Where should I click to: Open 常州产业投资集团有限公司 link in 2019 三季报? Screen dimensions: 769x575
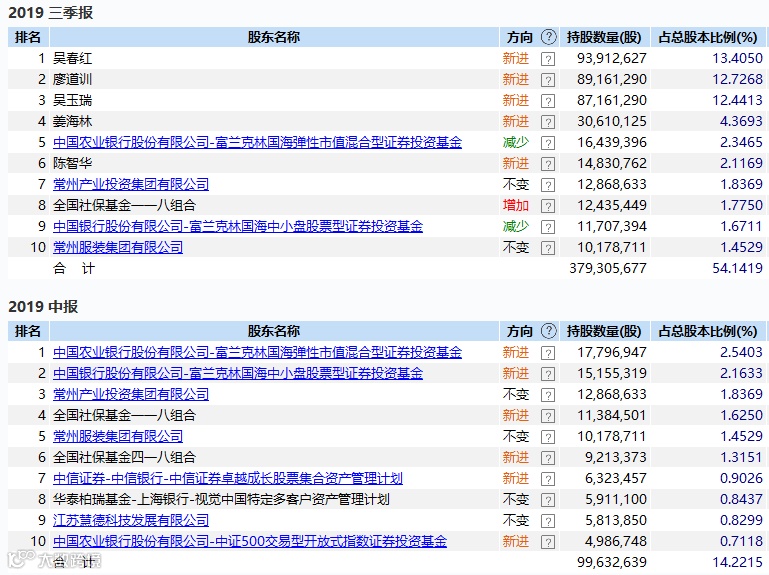pyautogui.click(x=131, y=184)
